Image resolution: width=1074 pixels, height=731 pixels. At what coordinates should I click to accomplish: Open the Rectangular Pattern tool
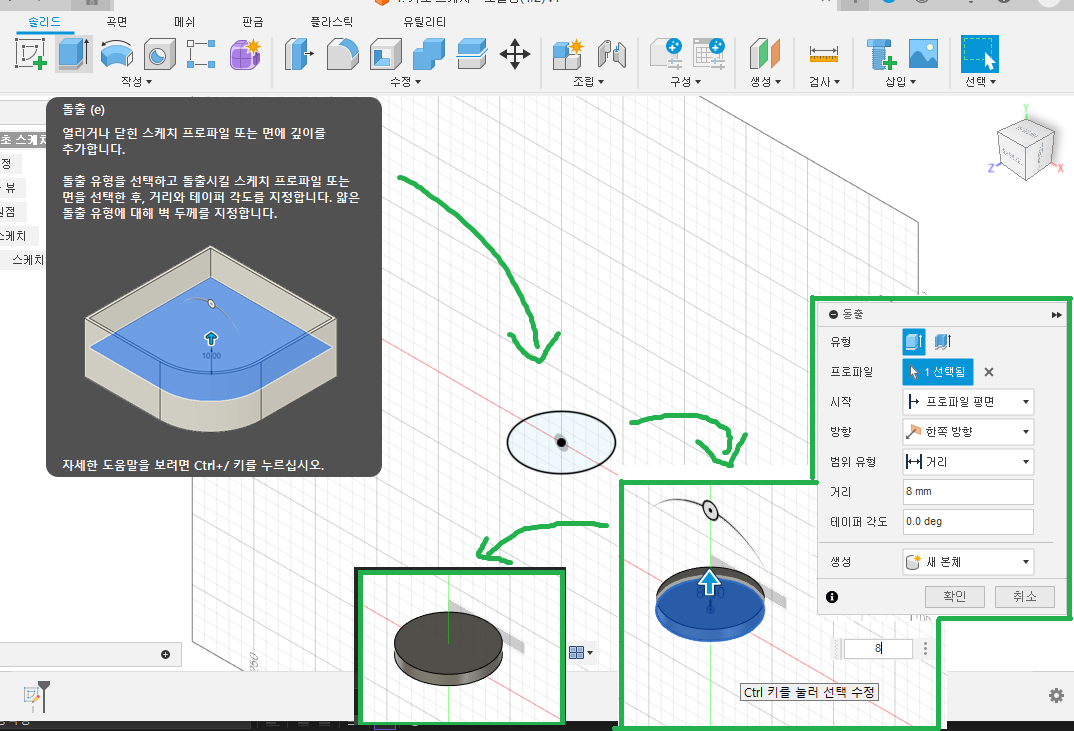coord(201,54)
